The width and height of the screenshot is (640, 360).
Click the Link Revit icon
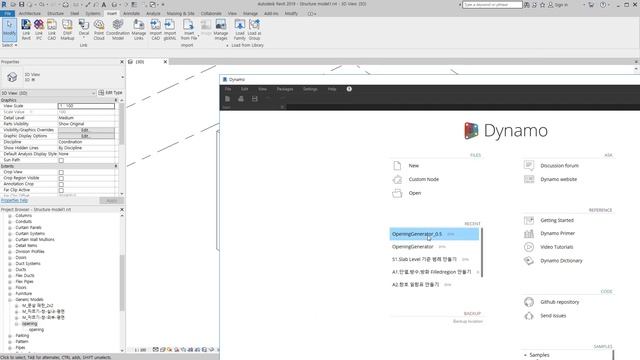tap(26, 30)
